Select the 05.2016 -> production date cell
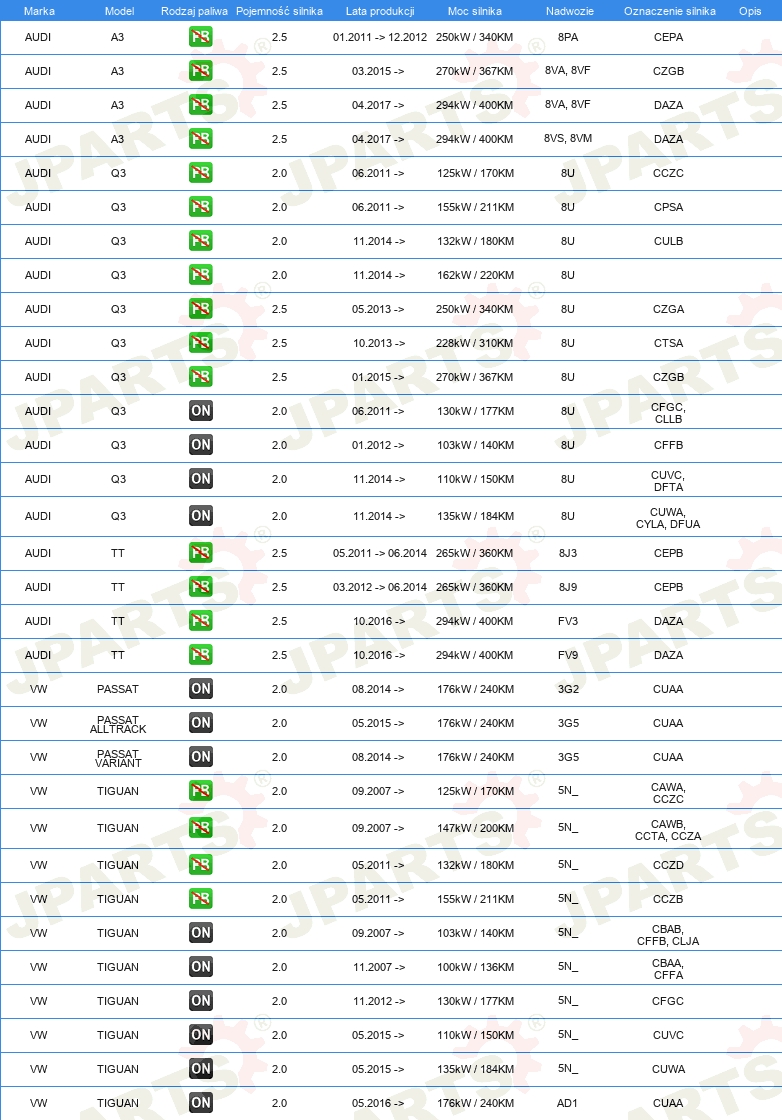782x1120 pixels. 378,1103
